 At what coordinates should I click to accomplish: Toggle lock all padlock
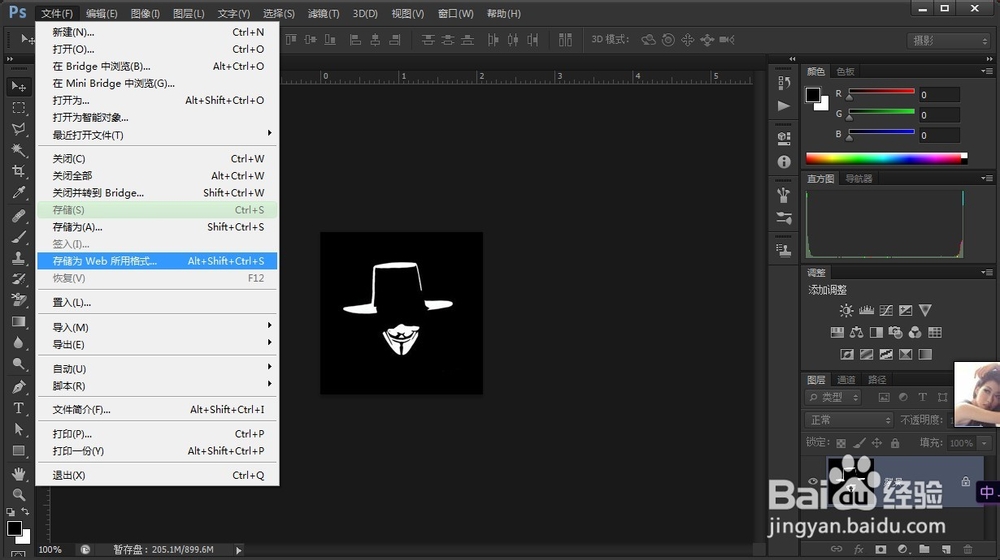tap(895, 443)
